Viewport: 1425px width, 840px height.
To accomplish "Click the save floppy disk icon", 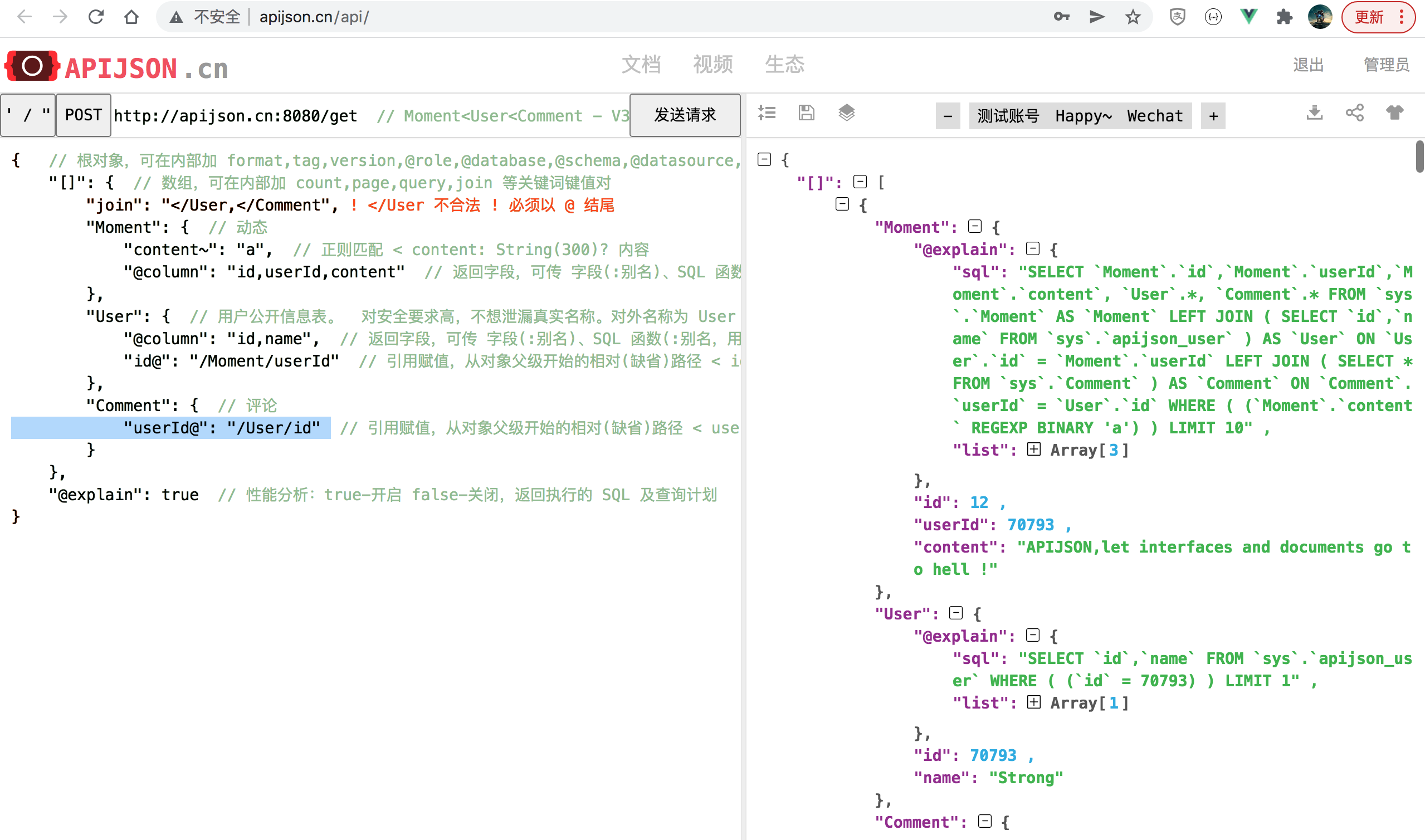I will [807, 113].
